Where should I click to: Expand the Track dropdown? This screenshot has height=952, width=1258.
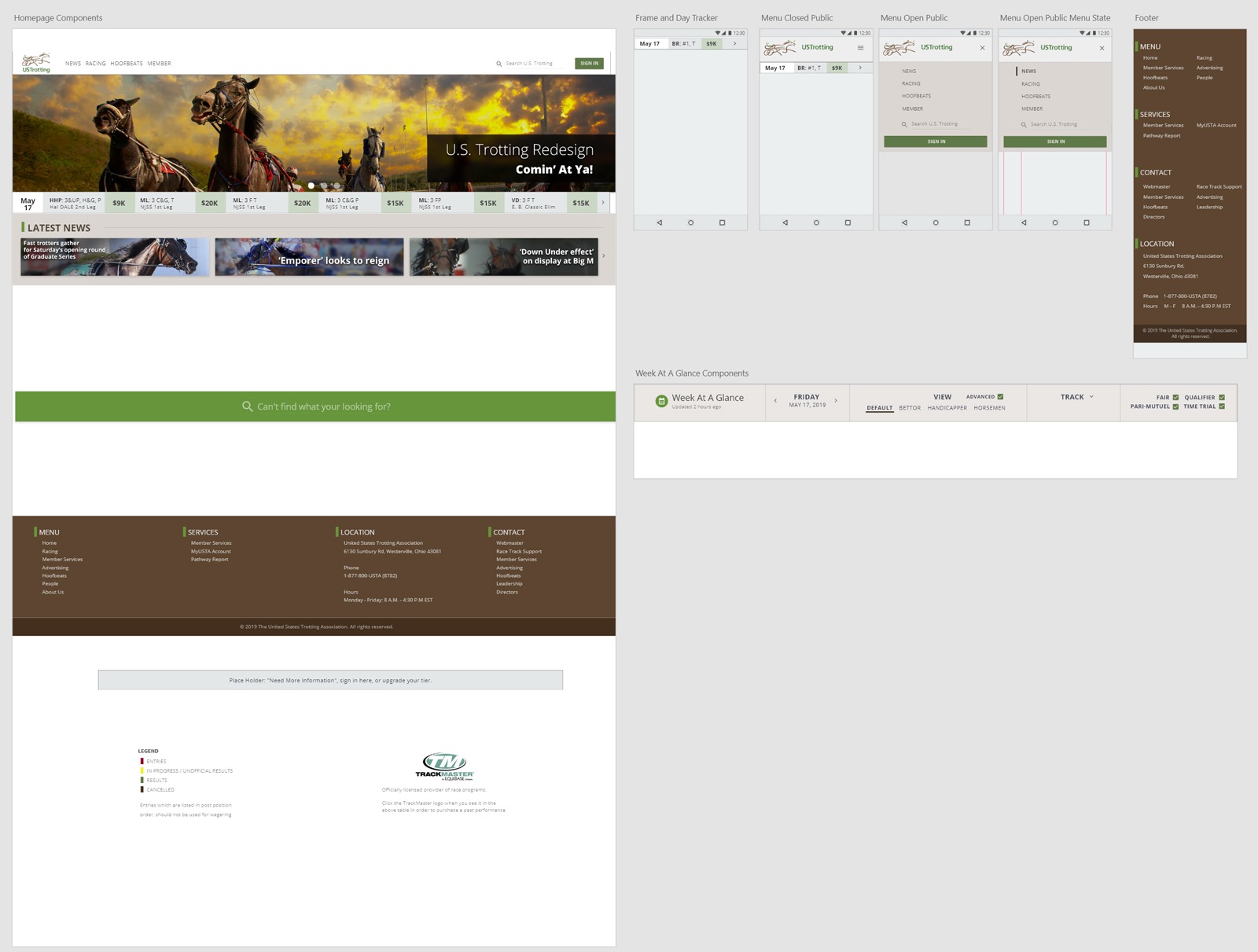[x=1076, y=397]
